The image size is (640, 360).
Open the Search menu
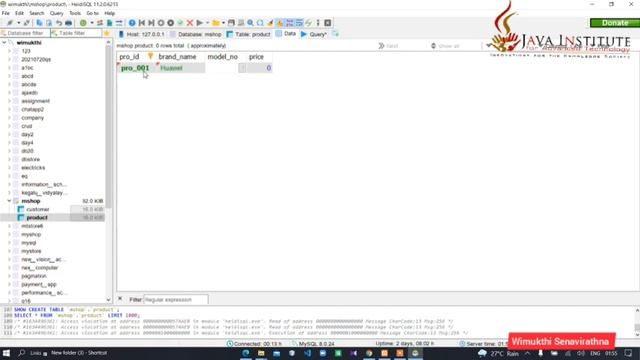click(36, 13)
